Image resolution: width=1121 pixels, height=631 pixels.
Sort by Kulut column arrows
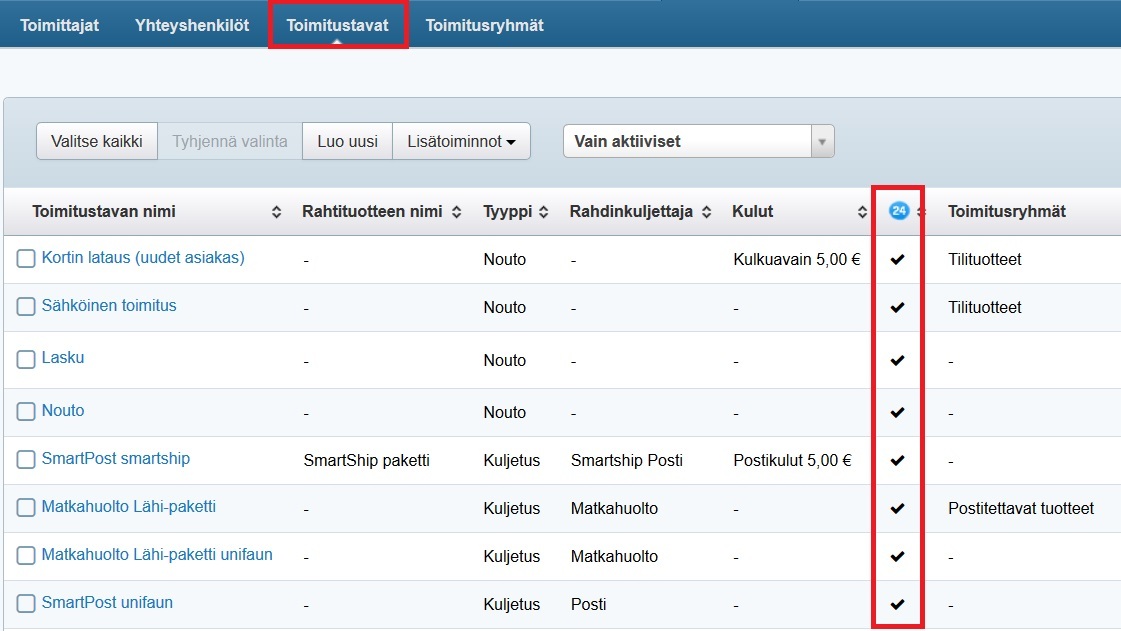tap(862, 212)
